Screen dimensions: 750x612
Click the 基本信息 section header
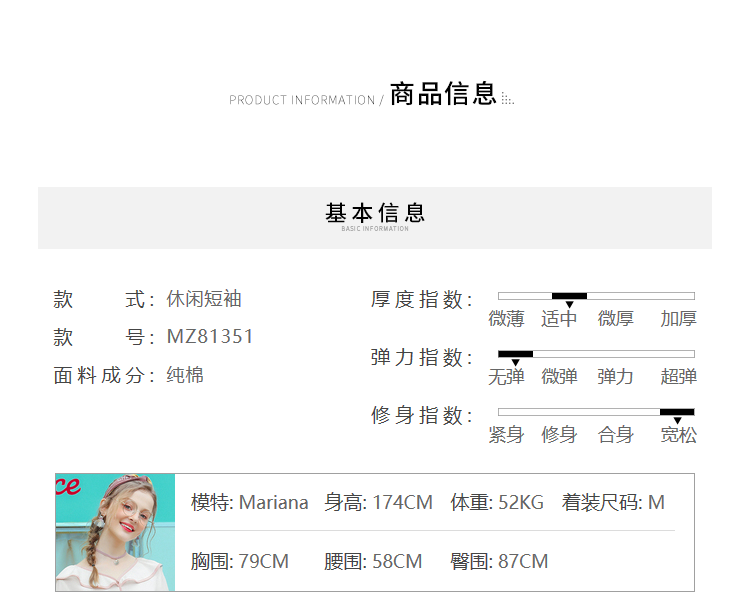pyautogui.click(x=375, y=215)
